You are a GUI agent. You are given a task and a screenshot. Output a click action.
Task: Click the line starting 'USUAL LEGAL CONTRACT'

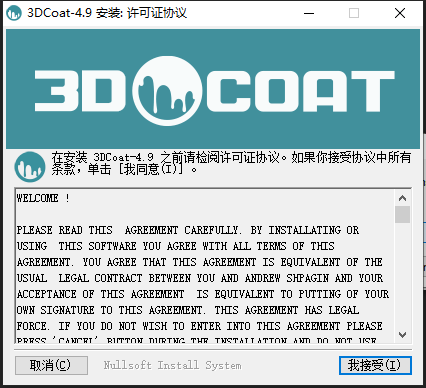(x=200, y=278)
